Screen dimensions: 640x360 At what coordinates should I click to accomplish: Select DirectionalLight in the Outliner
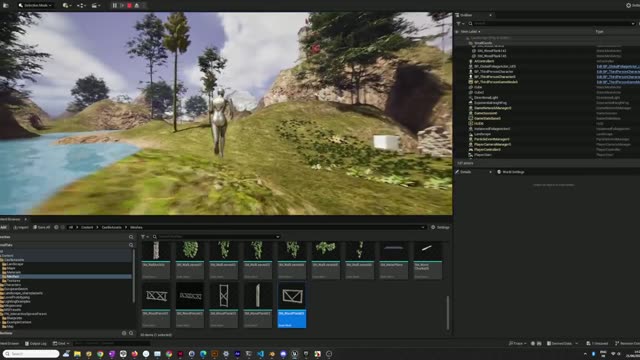[x=486, y=98]
